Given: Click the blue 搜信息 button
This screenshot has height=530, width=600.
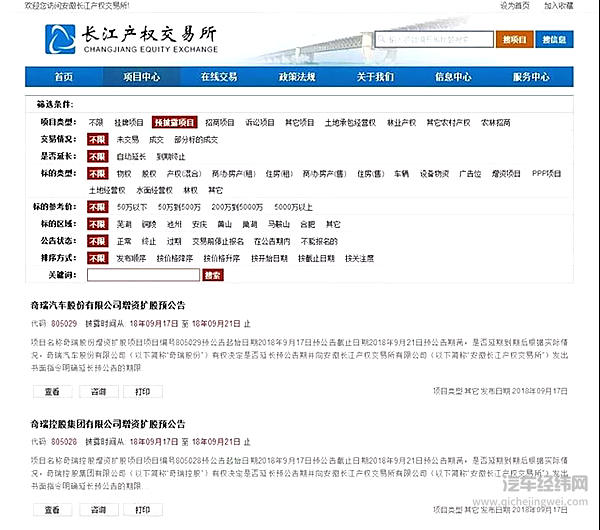Looking at the screenshot, I should 554,39.
